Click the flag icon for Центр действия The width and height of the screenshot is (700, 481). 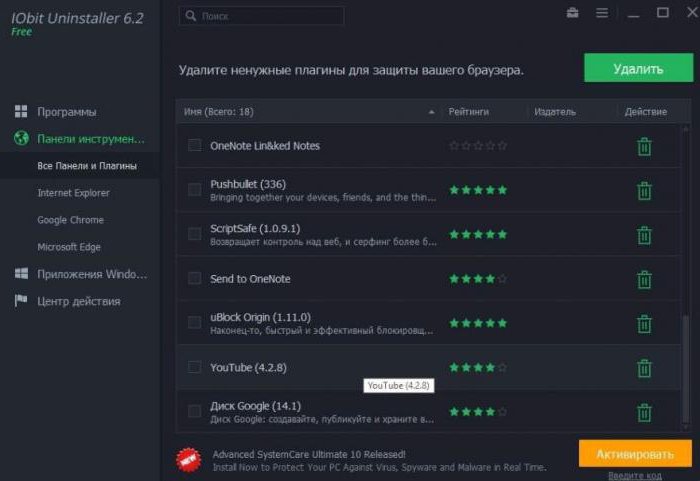21,301
